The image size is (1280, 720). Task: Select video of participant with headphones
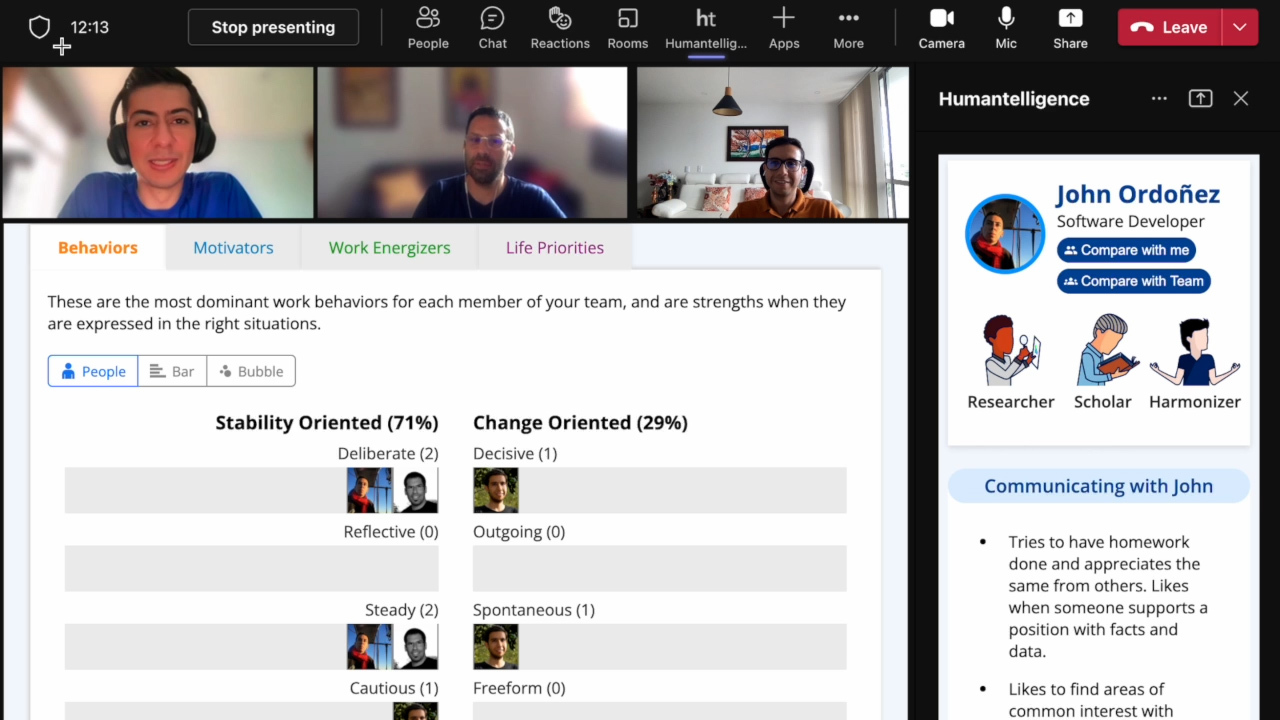click(x=158, y=143)
